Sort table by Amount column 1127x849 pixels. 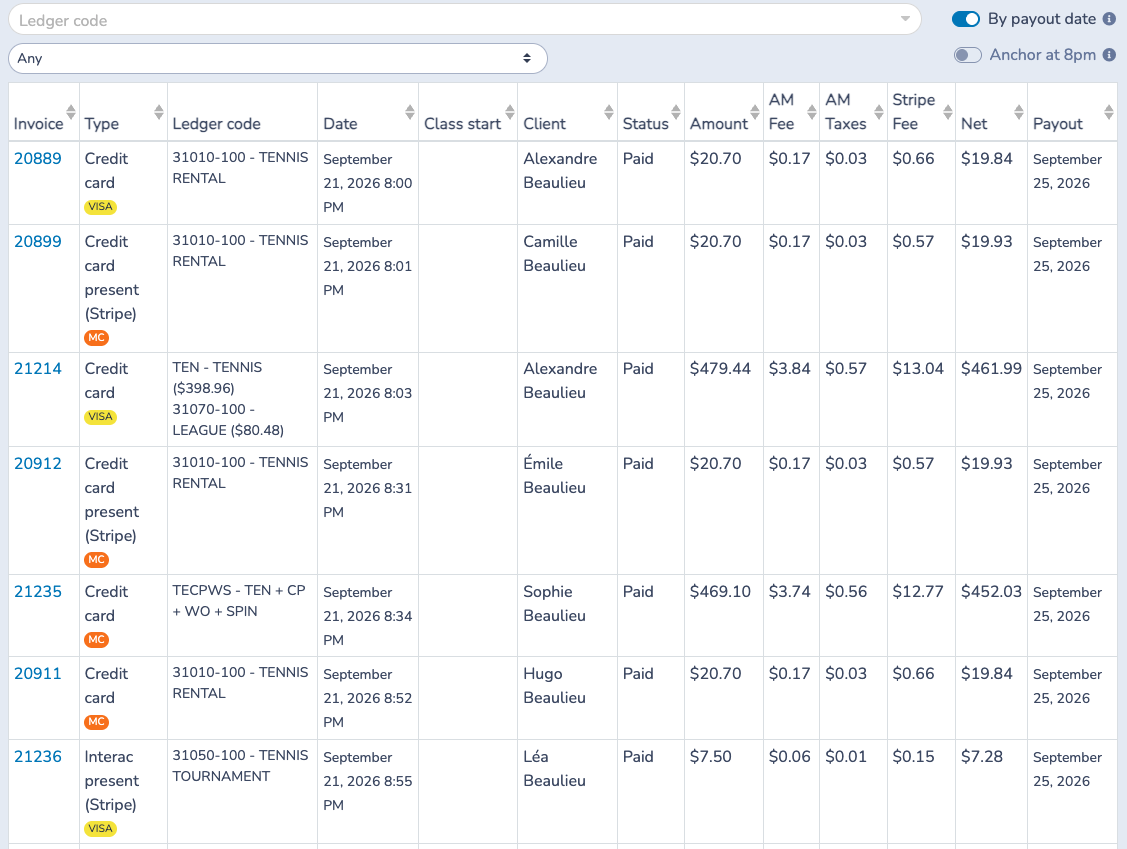[x=755, y=112]
